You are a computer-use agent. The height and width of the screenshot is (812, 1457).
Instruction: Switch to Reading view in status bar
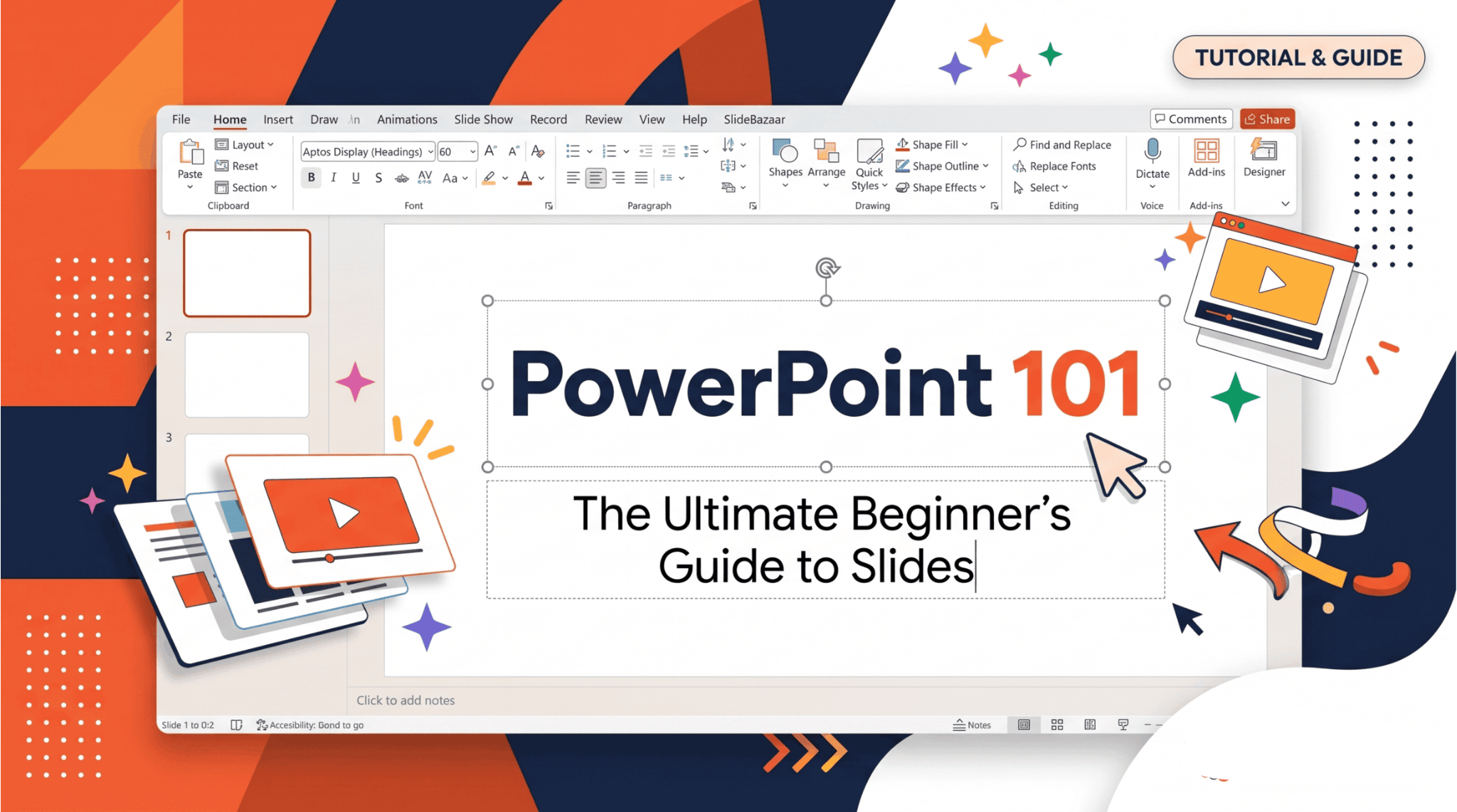pyautogui.click(x=1090, y=725)
